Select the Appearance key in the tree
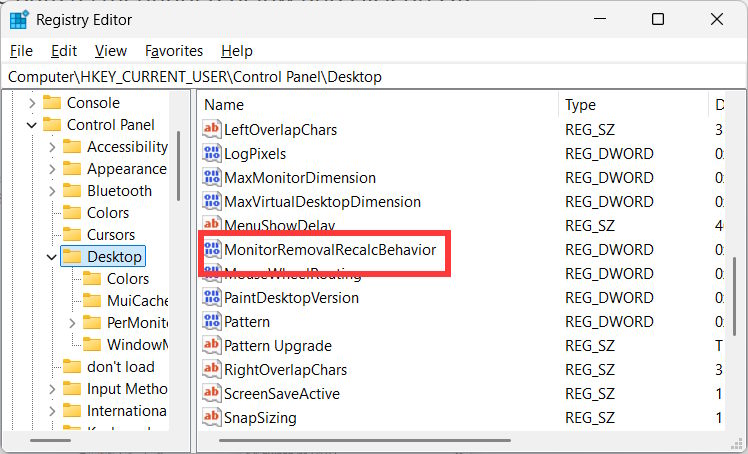Viewport: 748px width, 454px height. click(126, 169)
